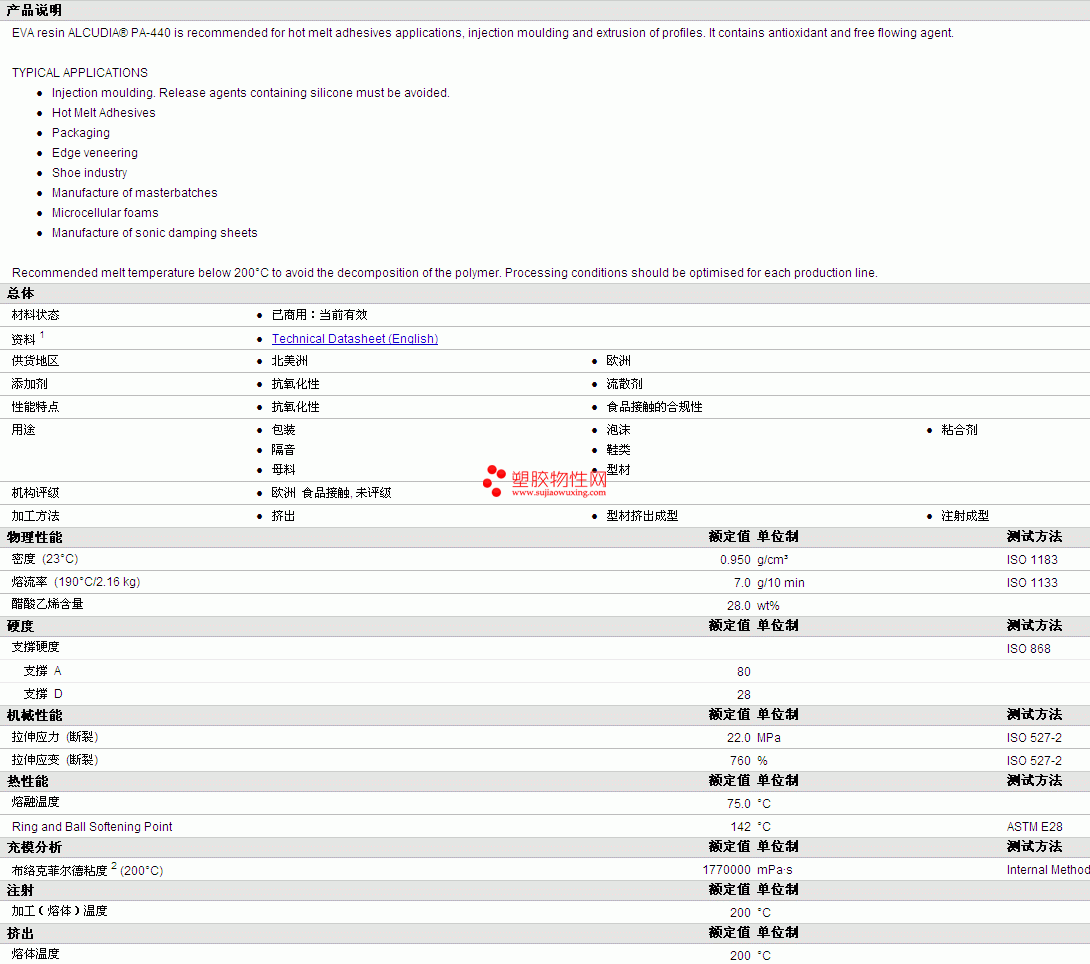This screenshot has width=1090, height=964.
Task: Open the Technical Datasheet (English) link
Action: pyautogui.click(x=355, y=338)
